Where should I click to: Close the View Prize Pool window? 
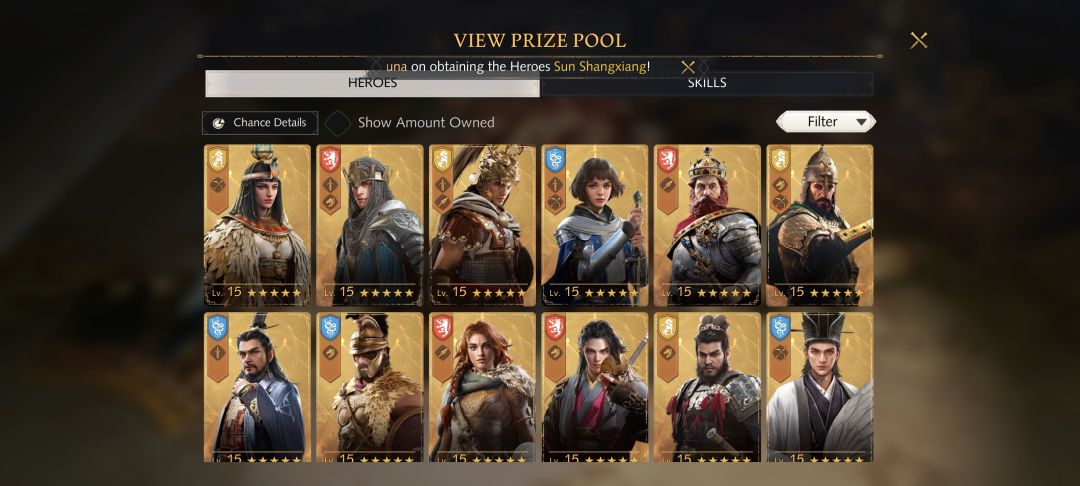pyautogui.click(x=918, y=41)
